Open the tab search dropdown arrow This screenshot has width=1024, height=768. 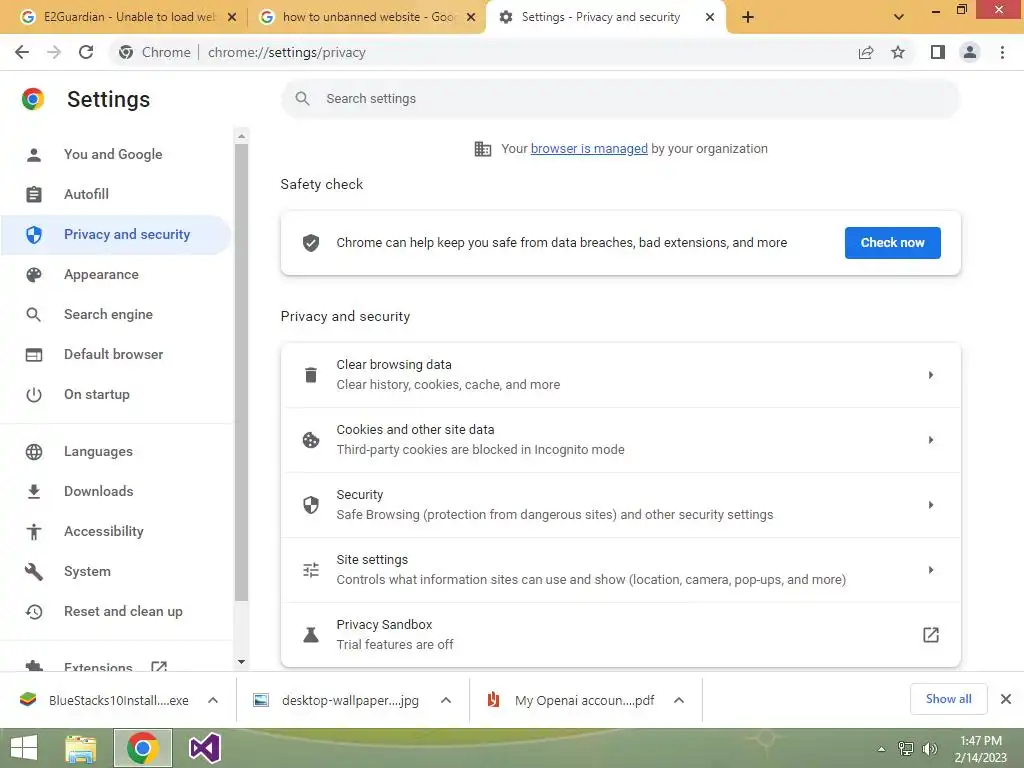click(x=899, y=17)
